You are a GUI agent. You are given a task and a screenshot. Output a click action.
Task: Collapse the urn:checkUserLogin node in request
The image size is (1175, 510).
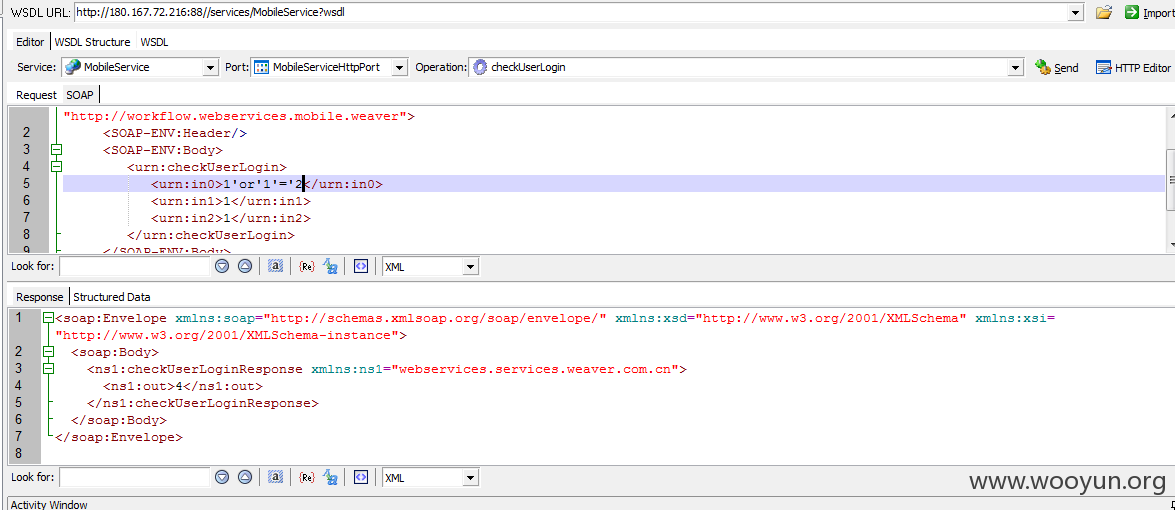tap(55, 167)
